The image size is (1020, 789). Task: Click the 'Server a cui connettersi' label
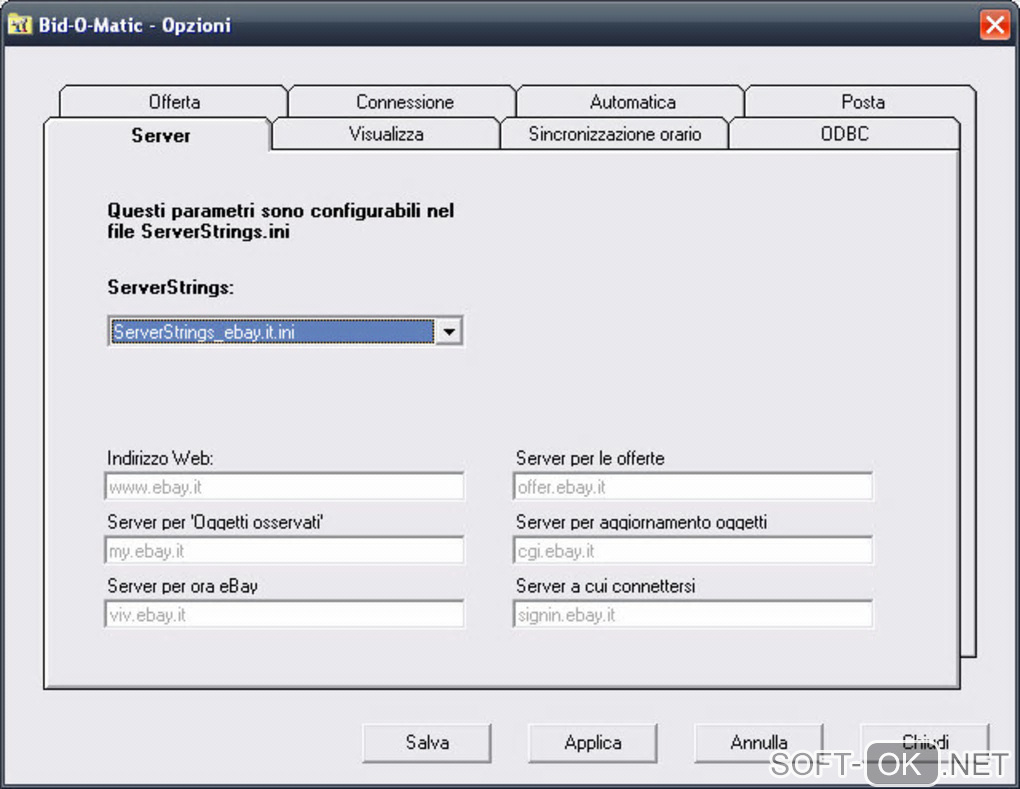606,586
